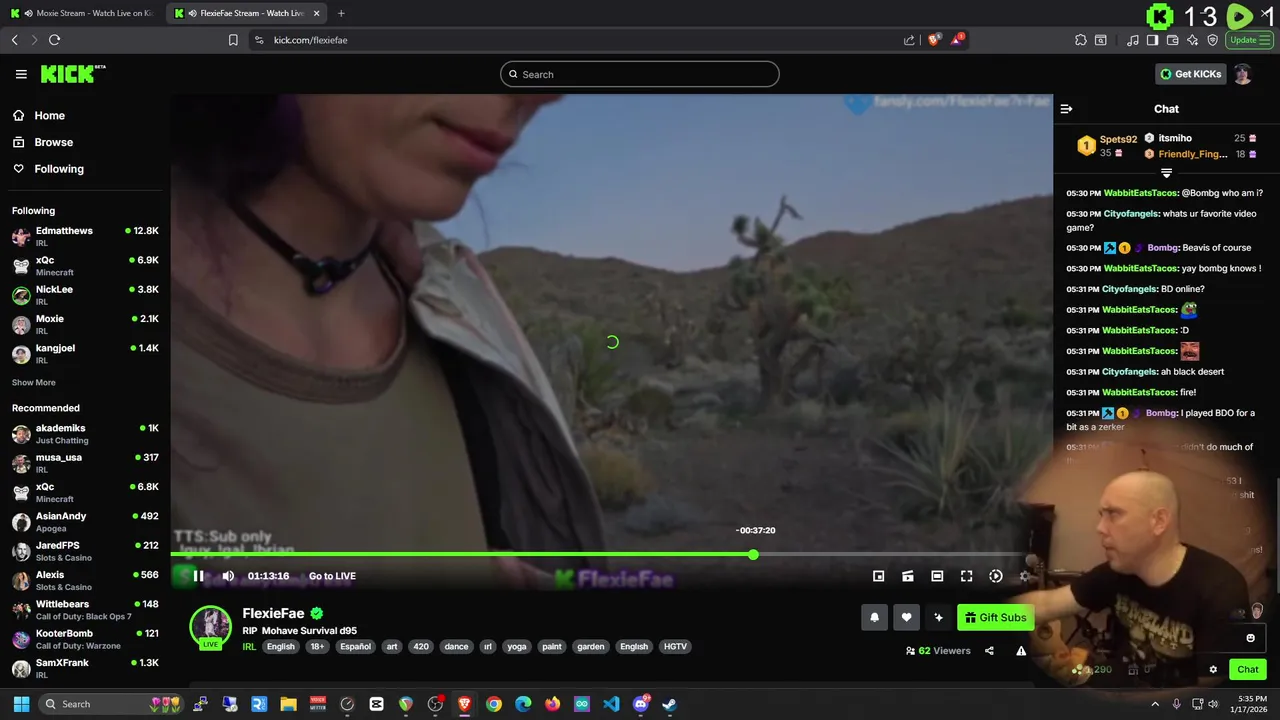
Task: Toggle fullscreen video
Action: [x=966, y=576]
